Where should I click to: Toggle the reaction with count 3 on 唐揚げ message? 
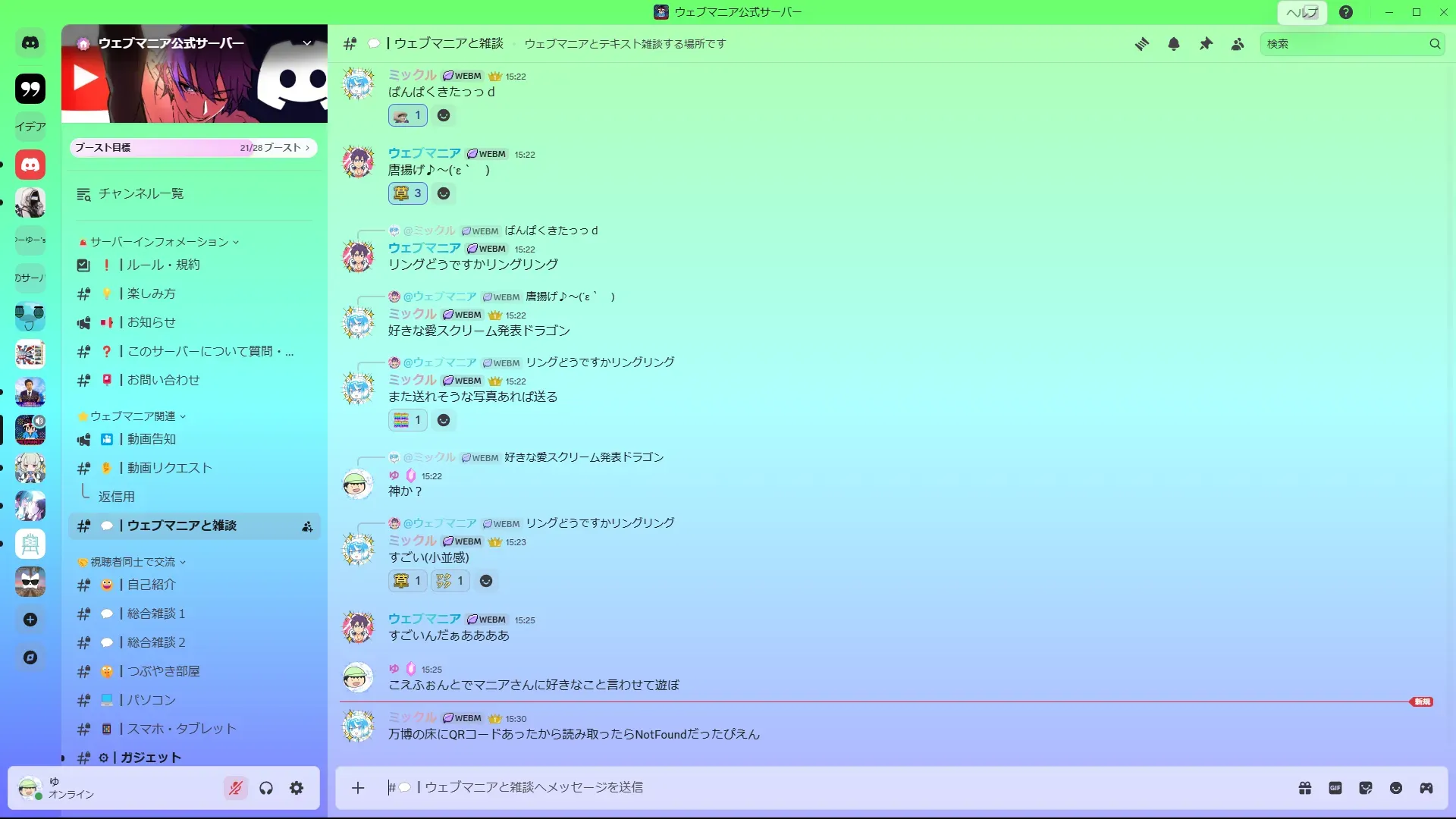(x=408, y=193)
